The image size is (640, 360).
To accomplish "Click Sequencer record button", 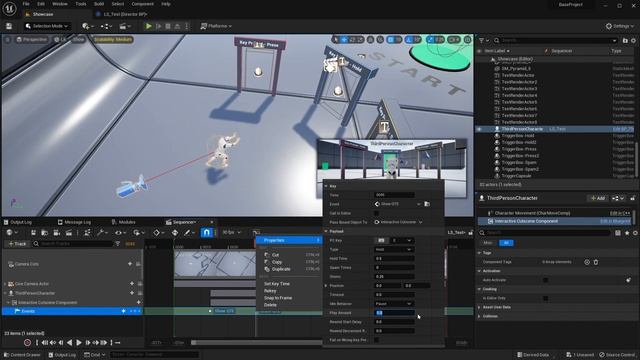I will [27, 342].
